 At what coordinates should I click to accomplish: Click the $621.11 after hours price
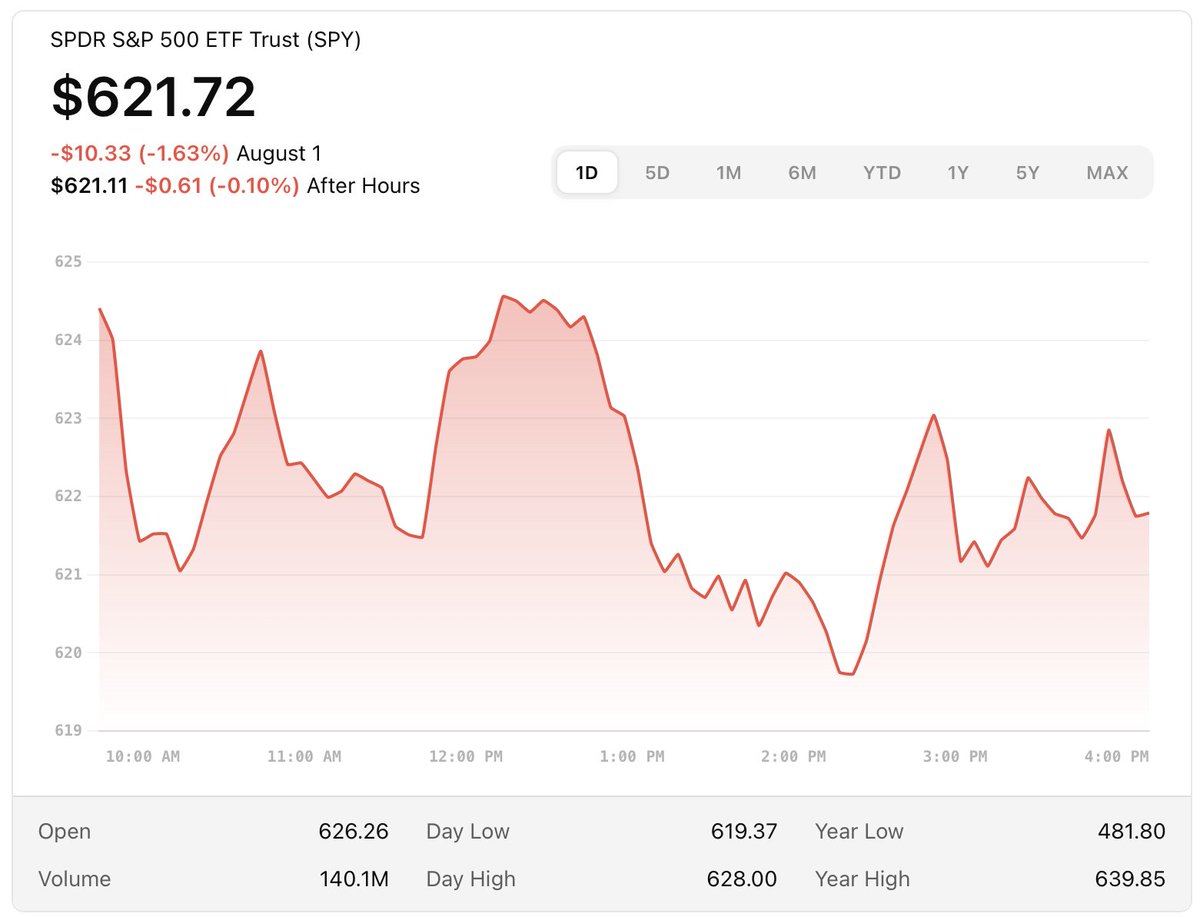tap(89, 186)
